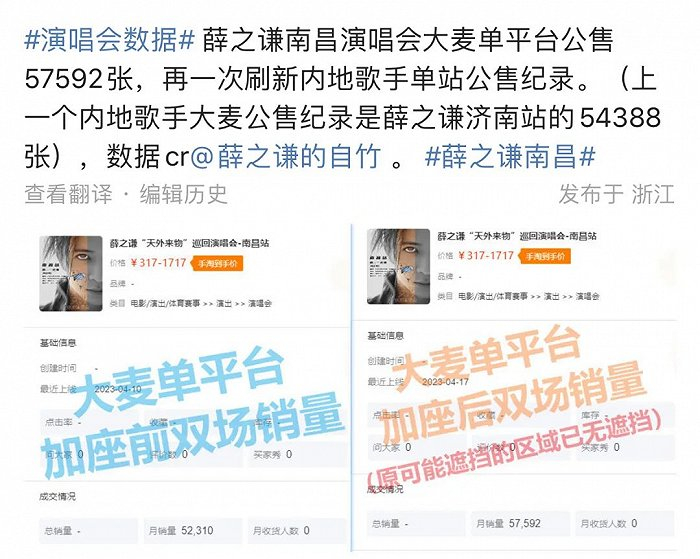Open 编辑历史 edit history

[x=184, y=194]
